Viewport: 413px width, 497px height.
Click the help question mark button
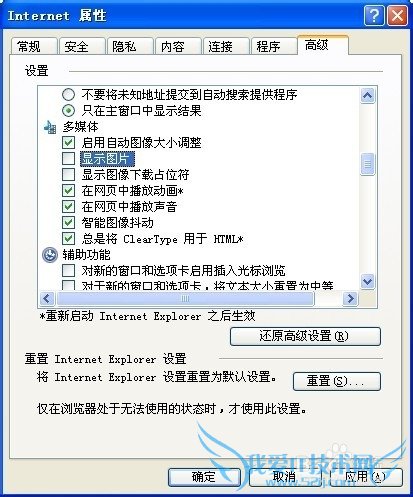point(374,16)
